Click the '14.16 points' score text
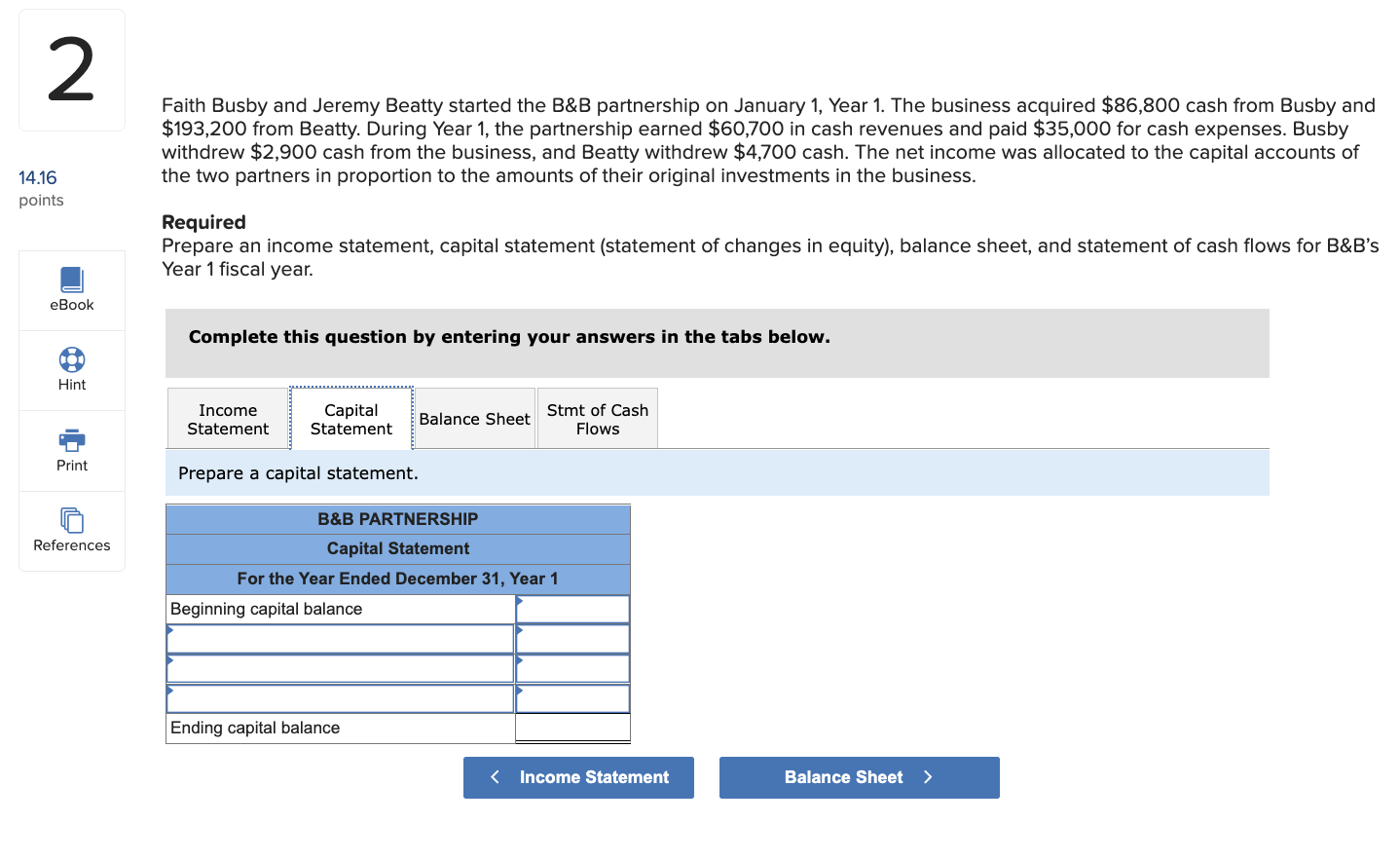This screenshot has height=861, width=1400. pos(41,188)
